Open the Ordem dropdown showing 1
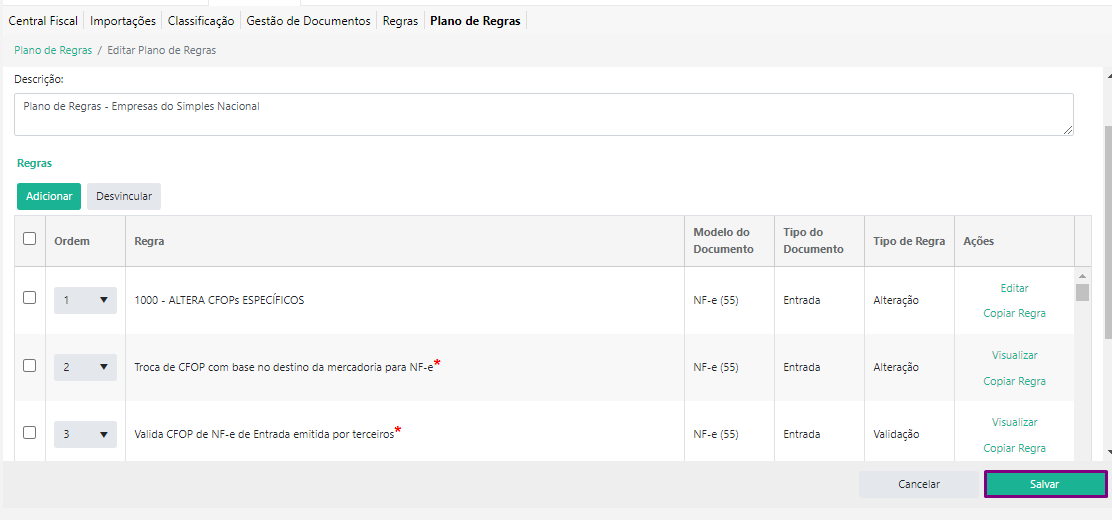 pyautogui.click(x=85, y=300)
